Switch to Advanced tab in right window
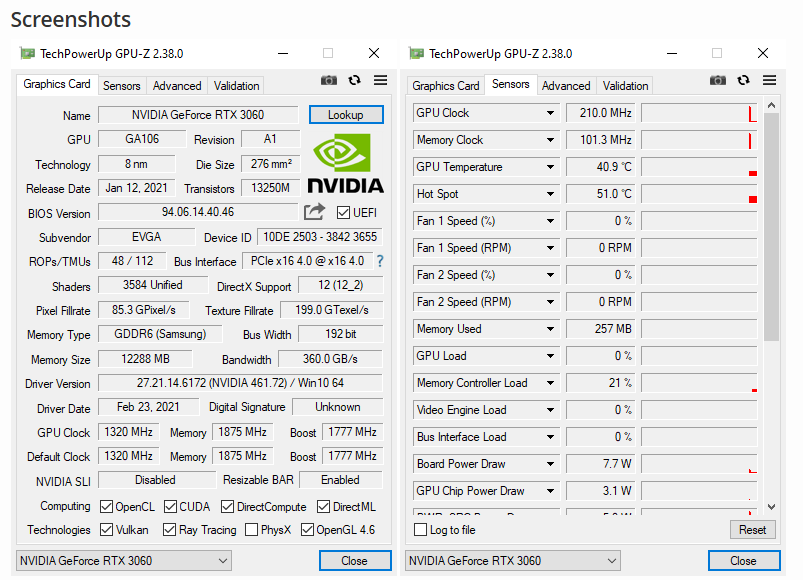This screenshot has height=580, width=803. pyautogui.click(x=566, y=85)
